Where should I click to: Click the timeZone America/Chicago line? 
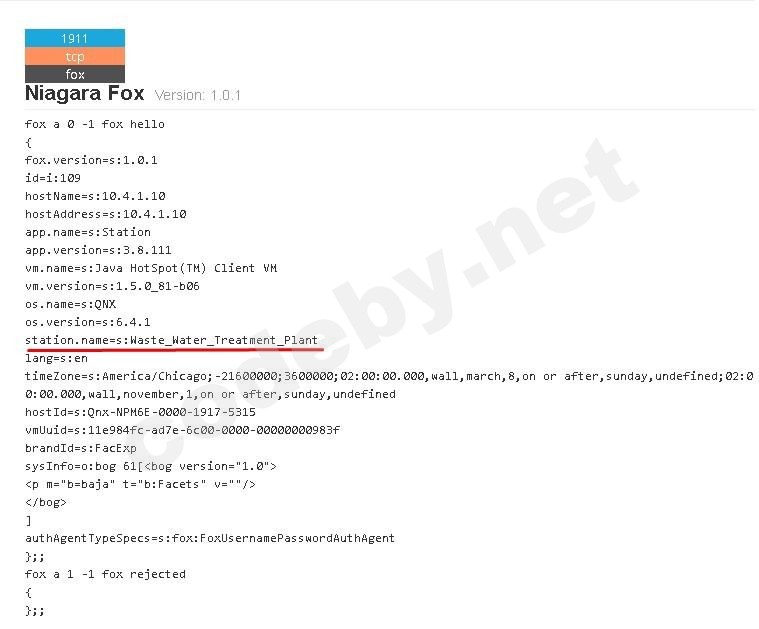click(x=390, y=385)
